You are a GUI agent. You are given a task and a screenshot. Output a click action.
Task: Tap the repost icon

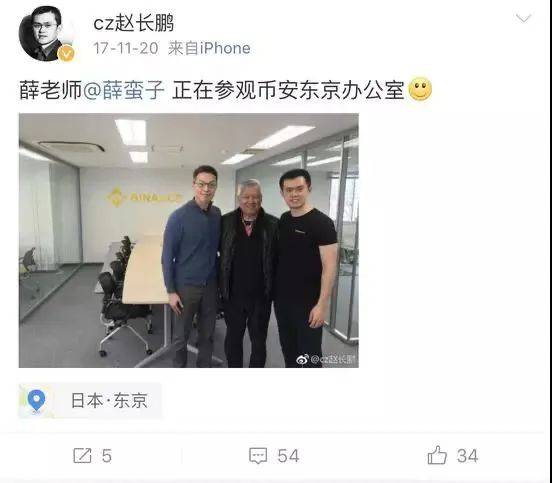click(x=82, y=456)
